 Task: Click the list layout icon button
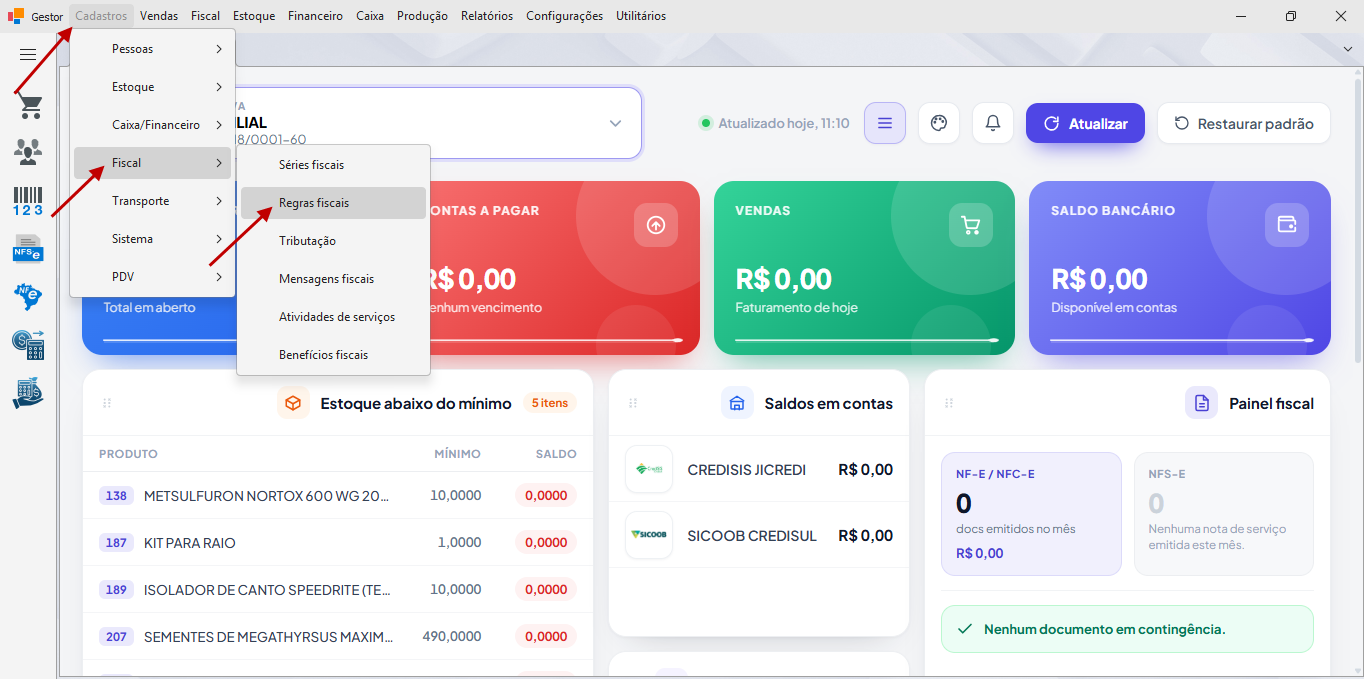pos(885,123)
